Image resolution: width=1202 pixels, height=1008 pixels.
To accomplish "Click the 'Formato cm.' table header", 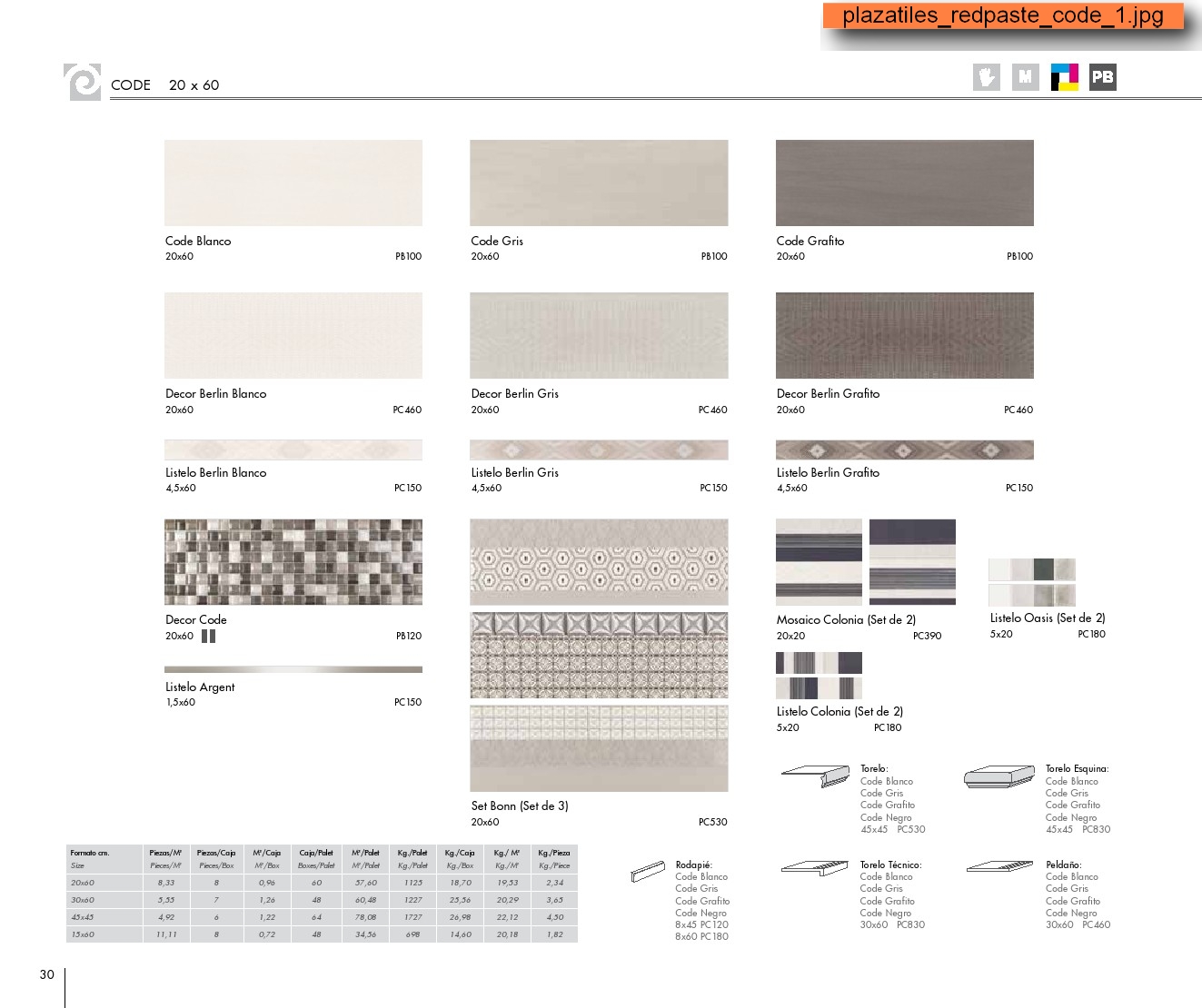I will coord(90,853).
